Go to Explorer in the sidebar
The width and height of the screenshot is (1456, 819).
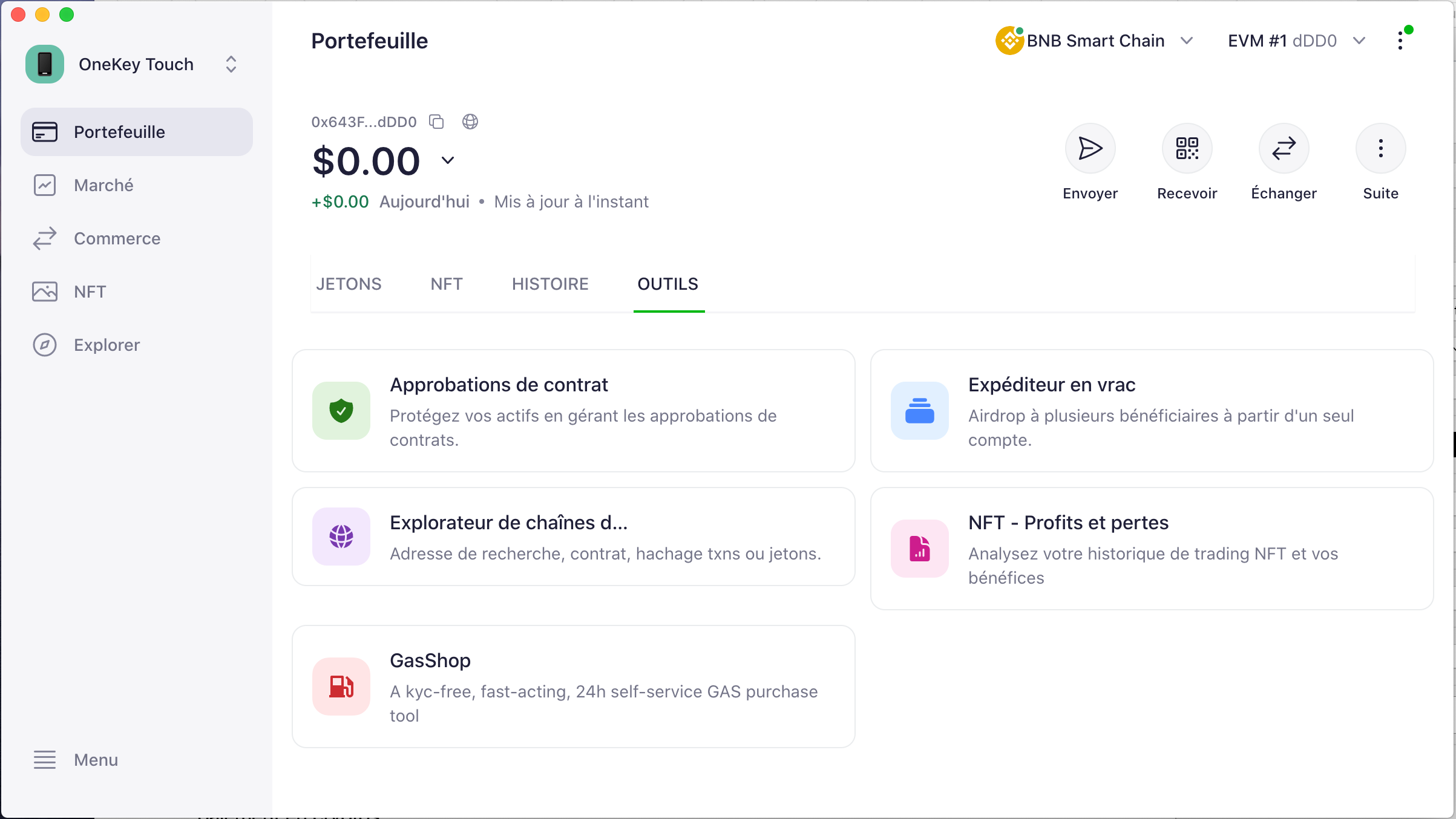pos(107,345)
